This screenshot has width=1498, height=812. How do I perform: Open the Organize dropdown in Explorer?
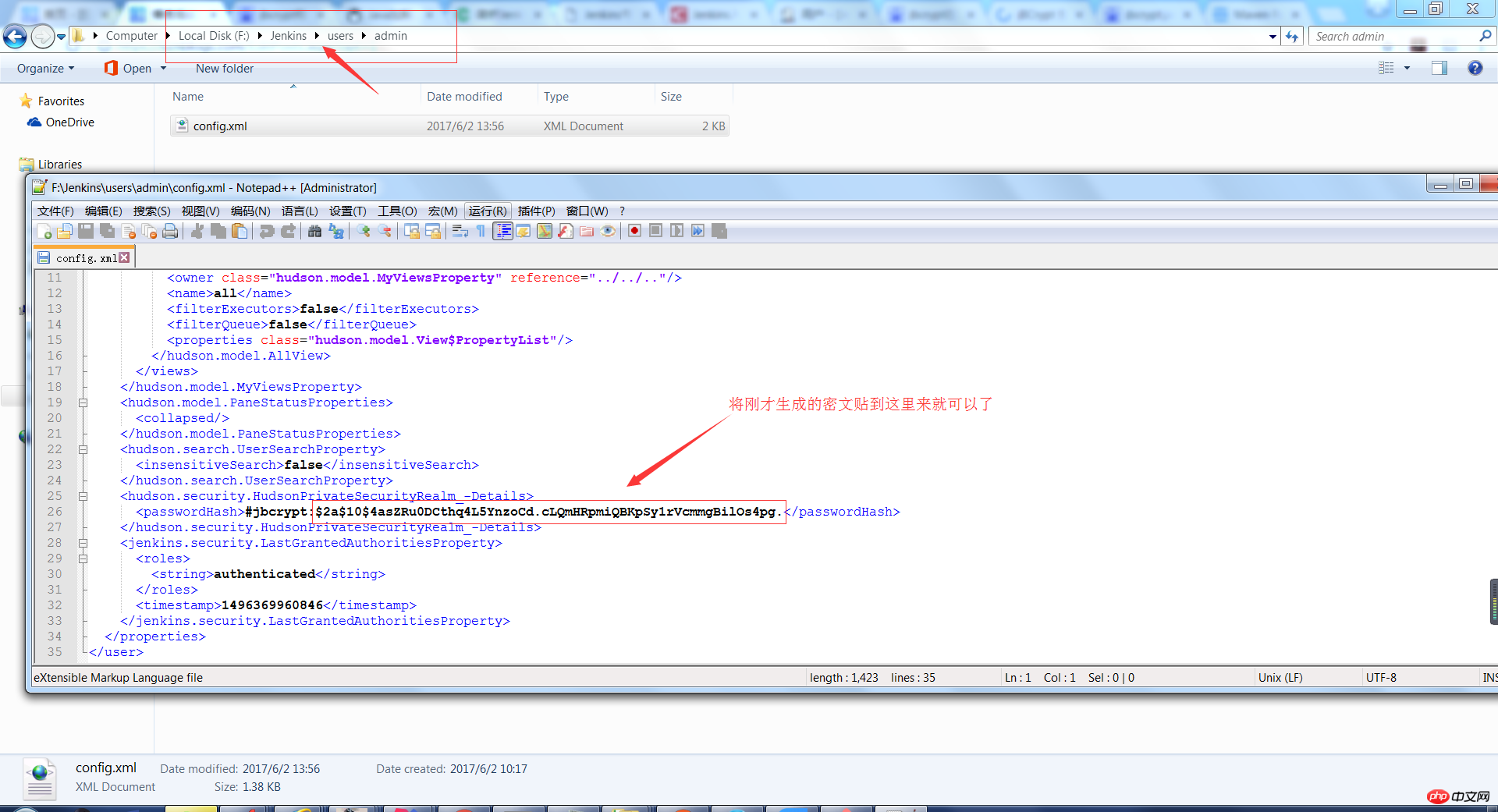tap(45, 69)
